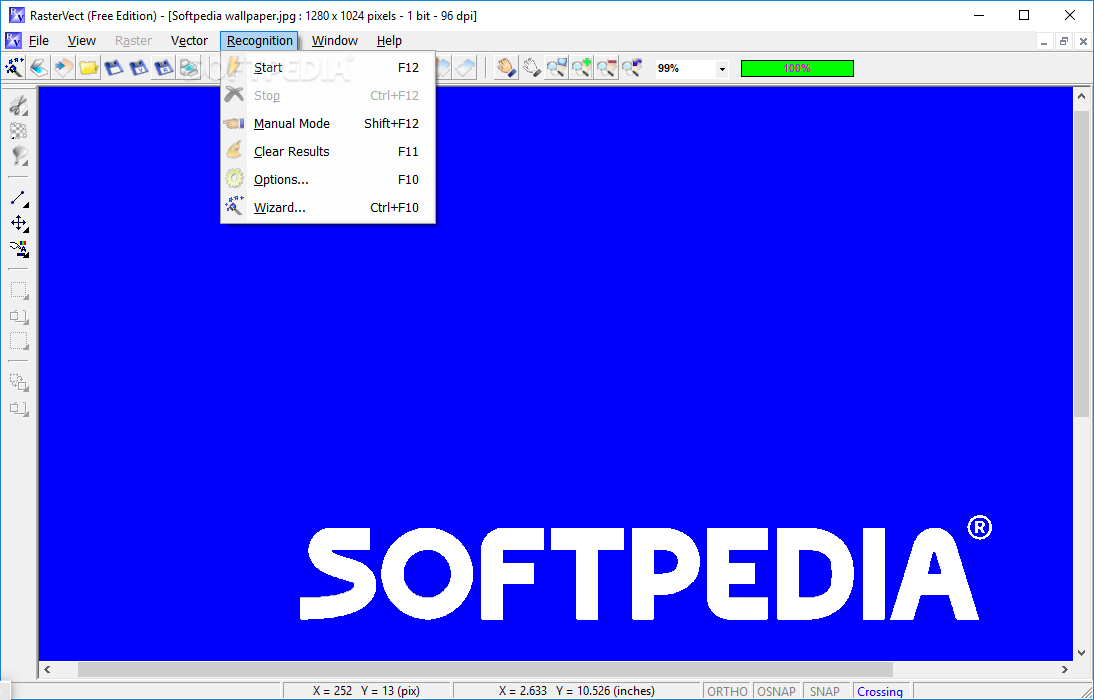Select the grab hand pointer tool
Screen dimensions: 1094x700
click(531, 68)
